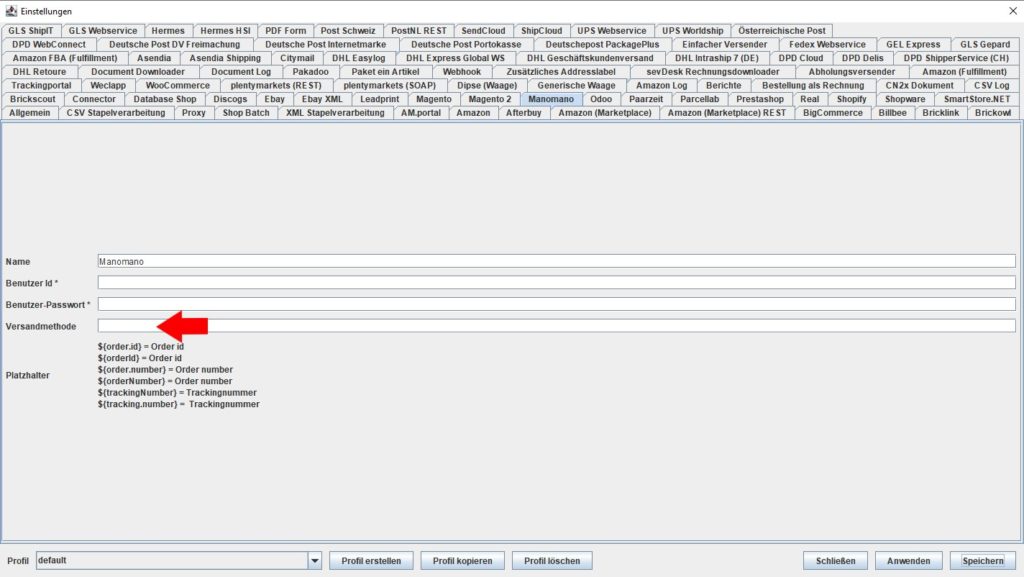
Task: Switch to the Post Schweiz tab
Action: click(x=348, y=31)
